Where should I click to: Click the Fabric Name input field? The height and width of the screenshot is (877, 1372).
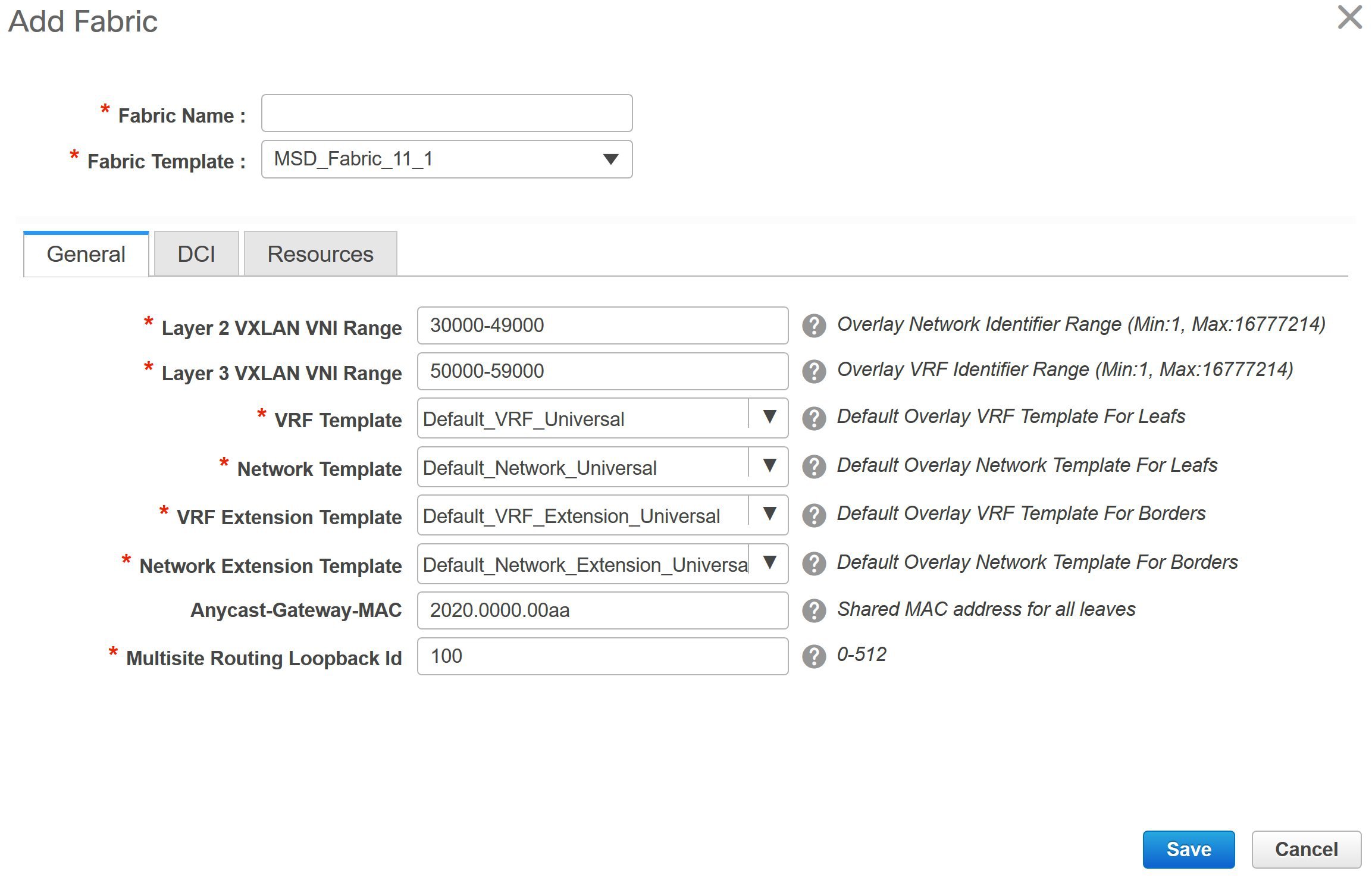coord(446,113)
